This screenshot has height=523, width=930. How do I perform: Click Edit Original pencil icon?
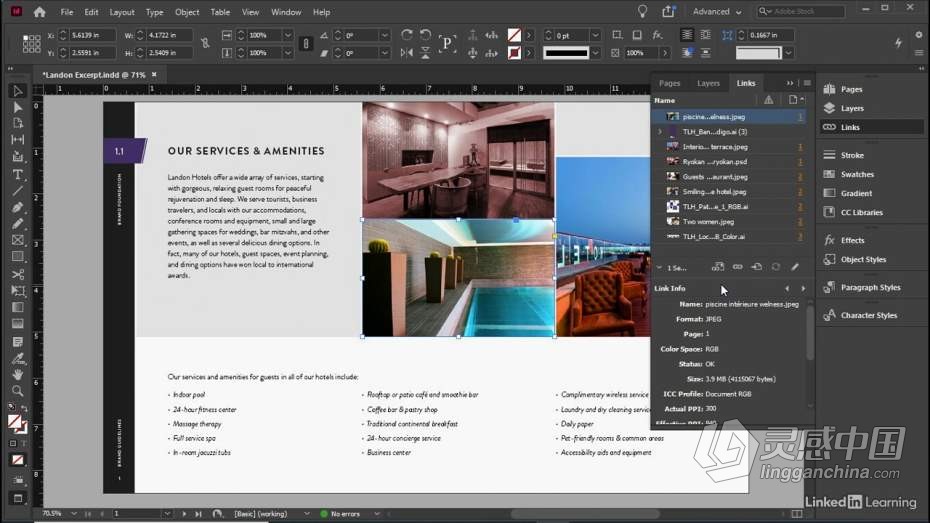click(x=795, y=267)
